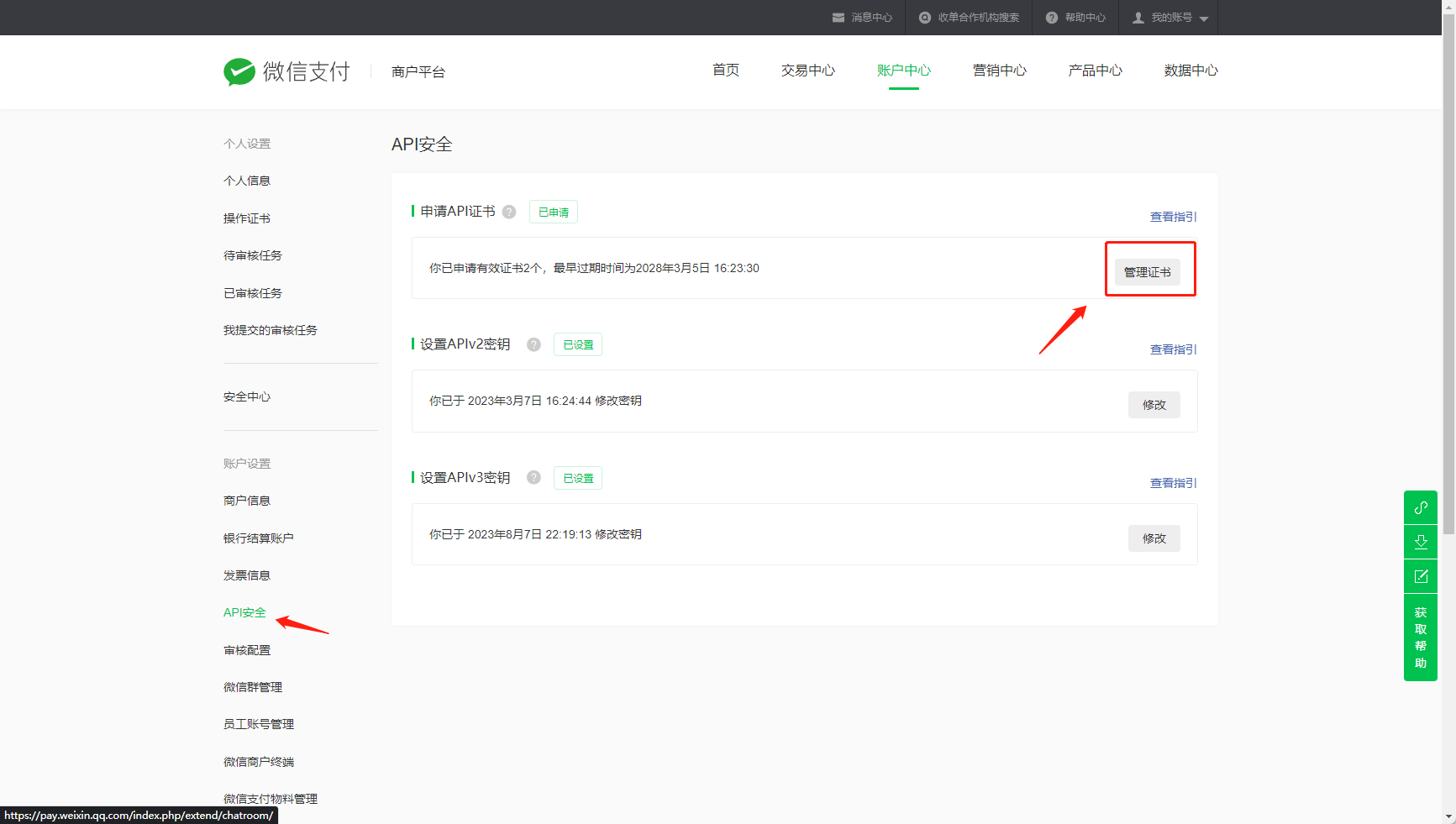This screenshot has width=1456, height=824.
Task: Expand the 我的账号 dropdown arrow
Action: [1204, 18]
